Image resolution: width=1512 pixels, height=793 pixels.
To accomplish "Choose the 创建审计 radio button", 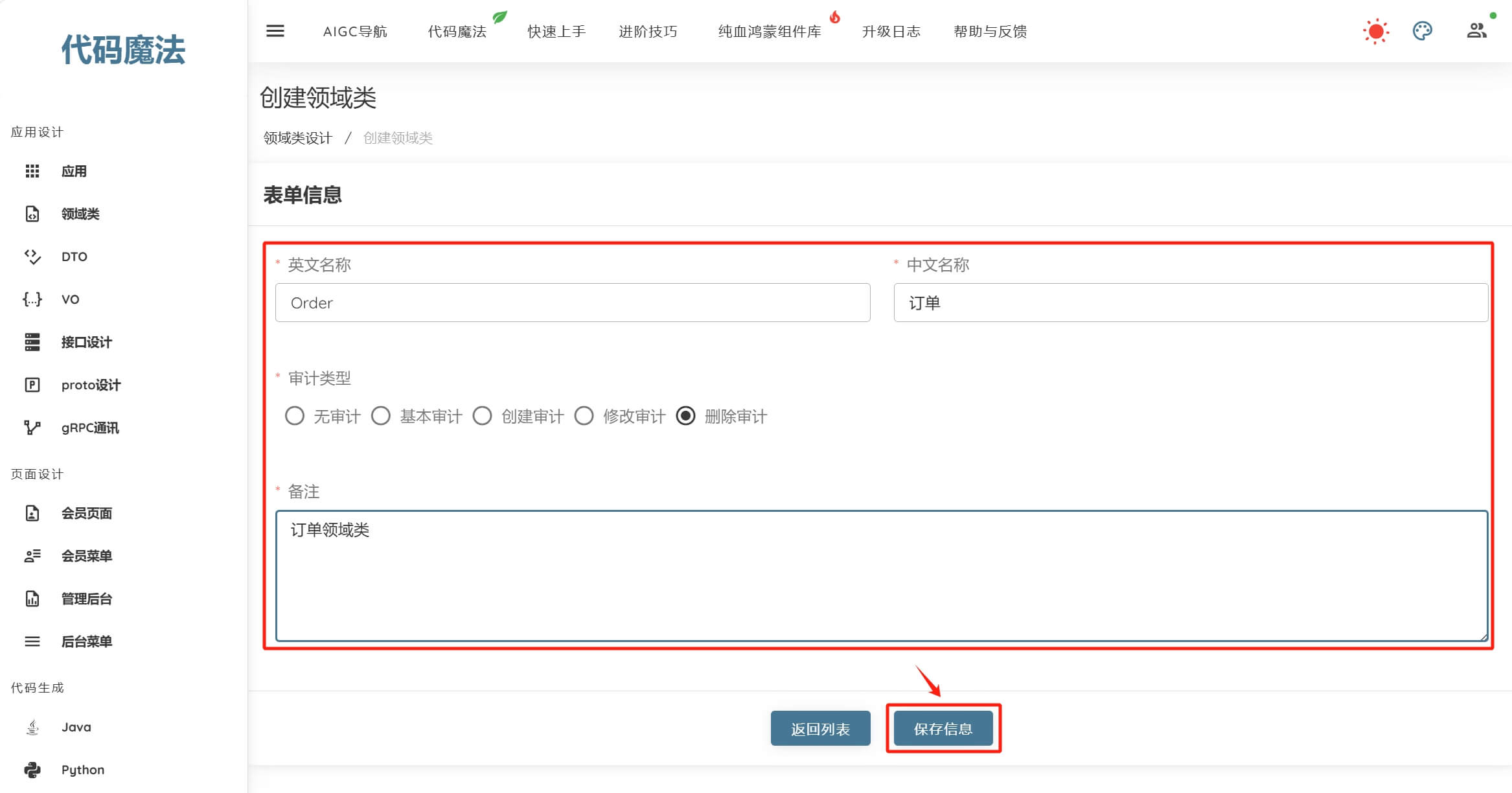I will click(x=483, y=416).
